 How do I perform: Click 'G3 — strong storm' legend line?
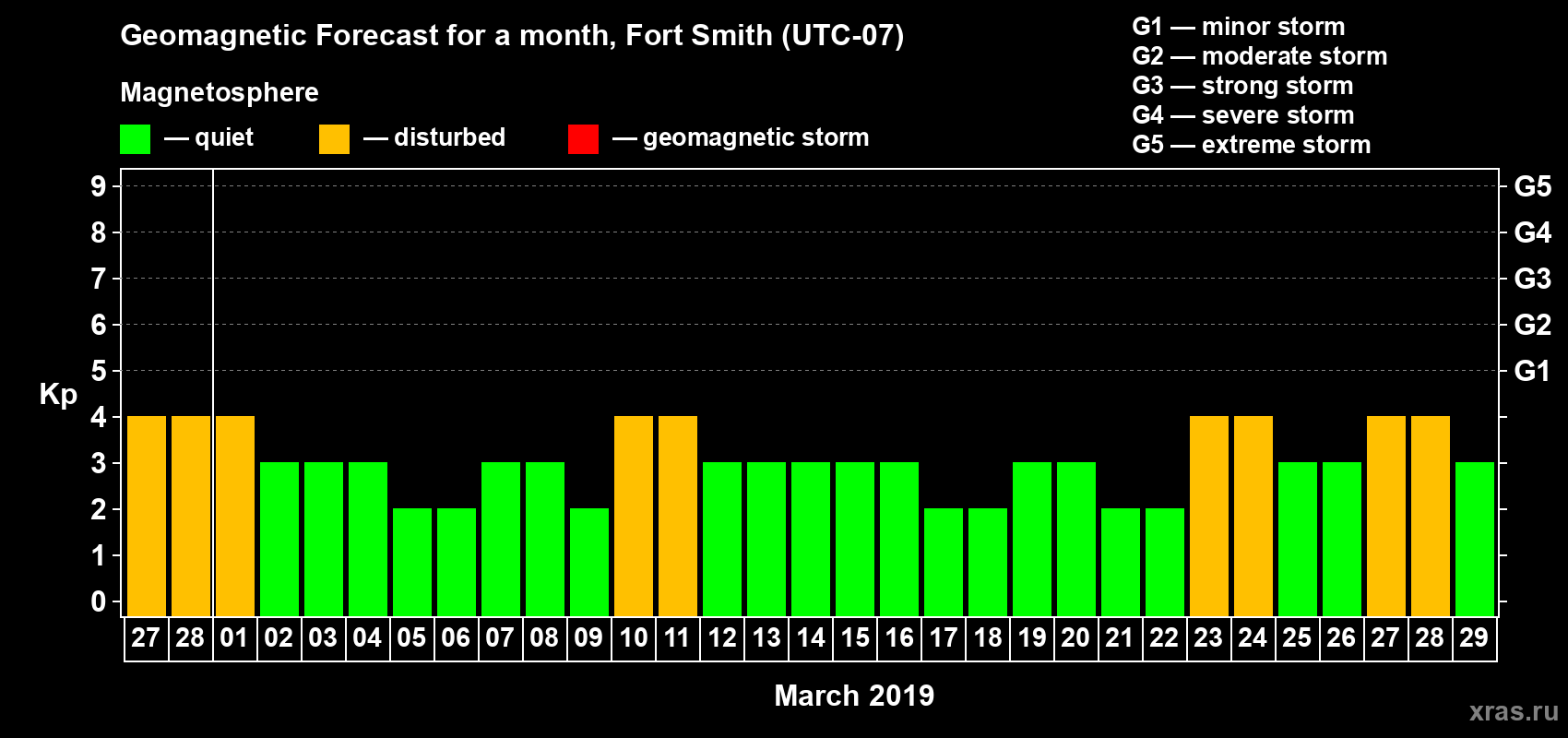pos(1242,86)
